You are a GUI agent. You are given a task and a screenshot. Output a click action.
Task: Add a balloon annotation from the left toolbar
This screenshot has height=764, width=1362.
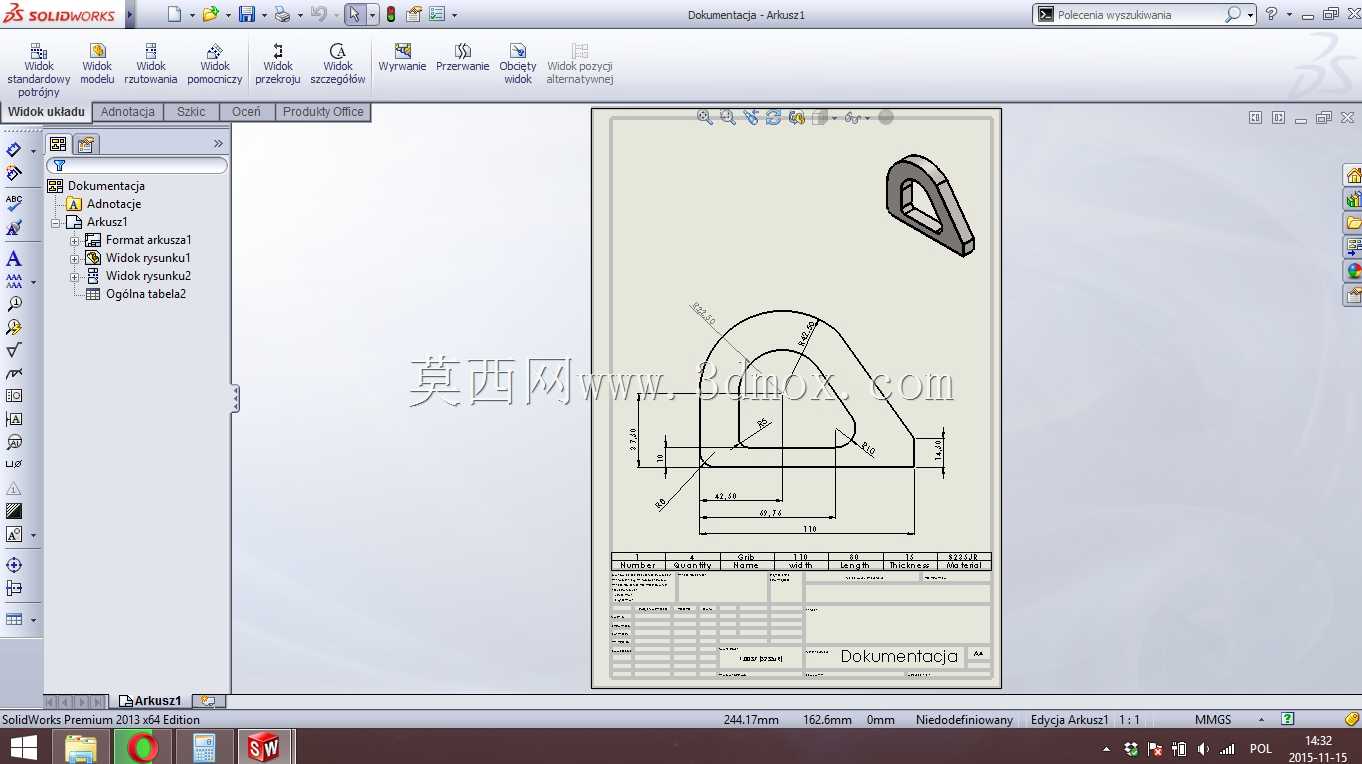[x=14, y=304]
